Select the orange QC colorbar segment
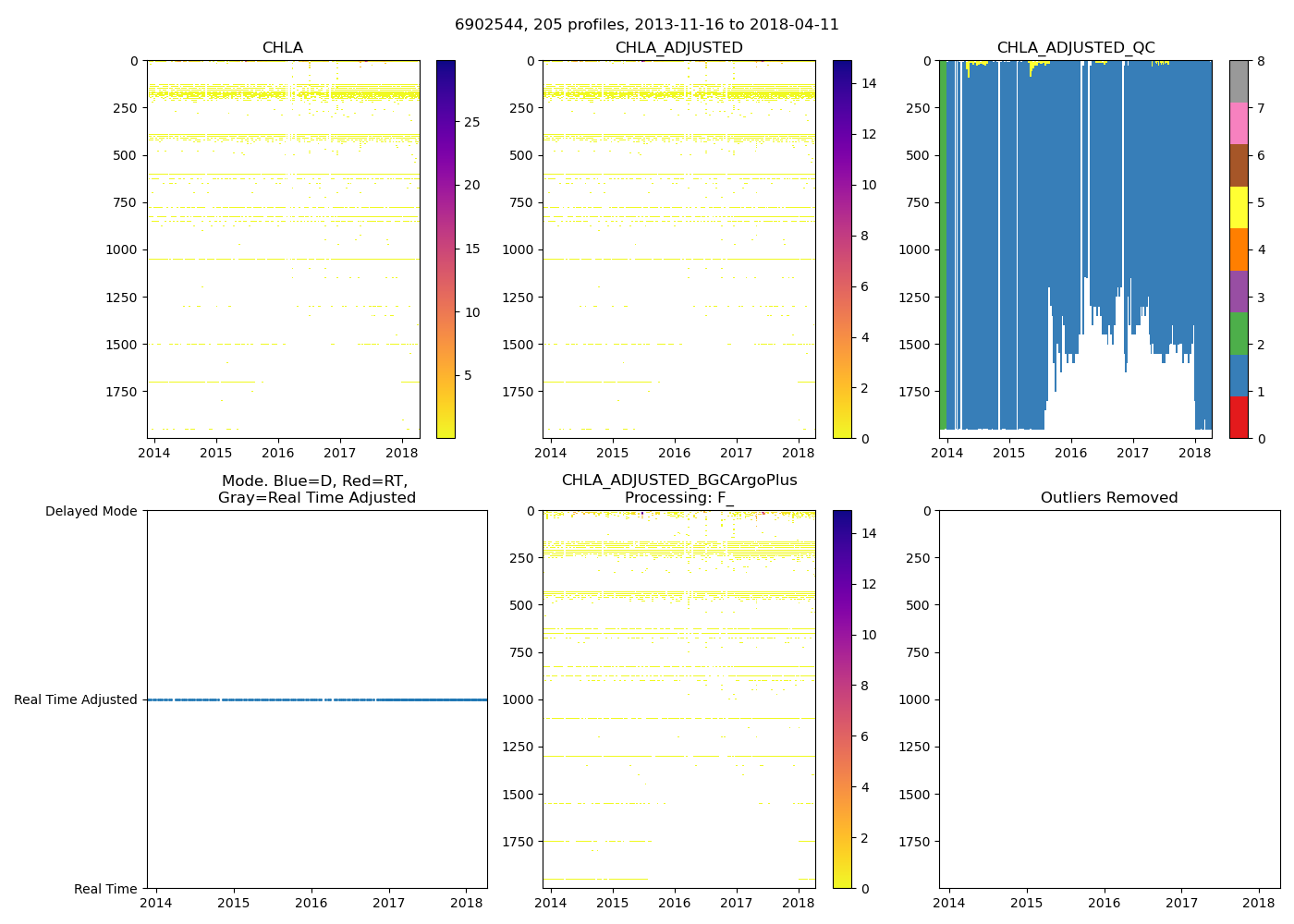 1239,249
